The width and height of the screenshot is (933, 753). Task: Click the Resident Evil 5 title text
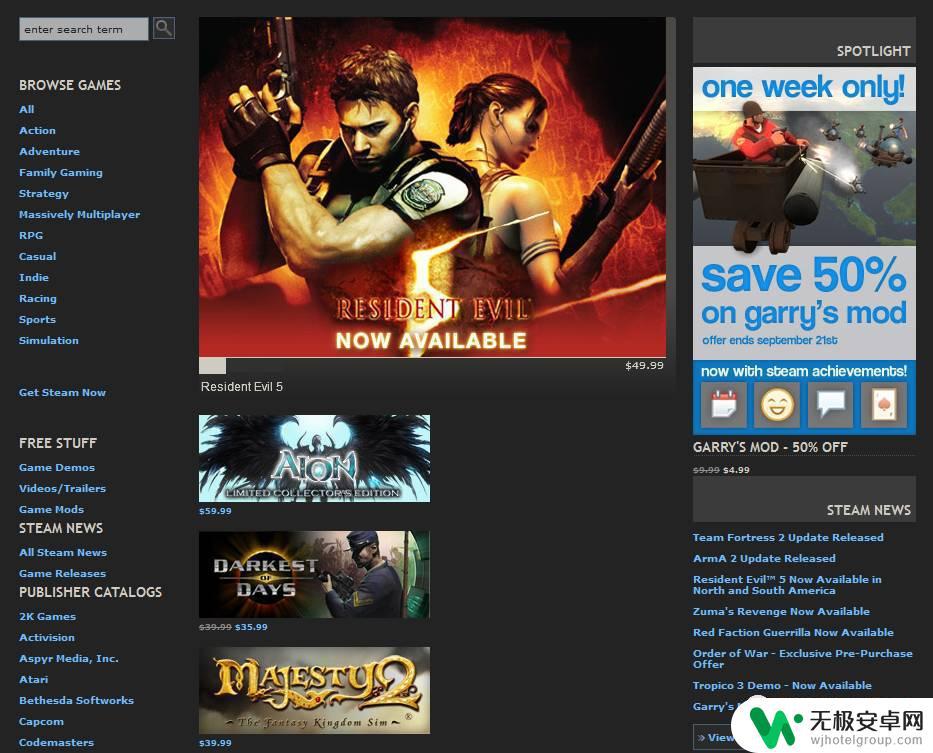242,387
